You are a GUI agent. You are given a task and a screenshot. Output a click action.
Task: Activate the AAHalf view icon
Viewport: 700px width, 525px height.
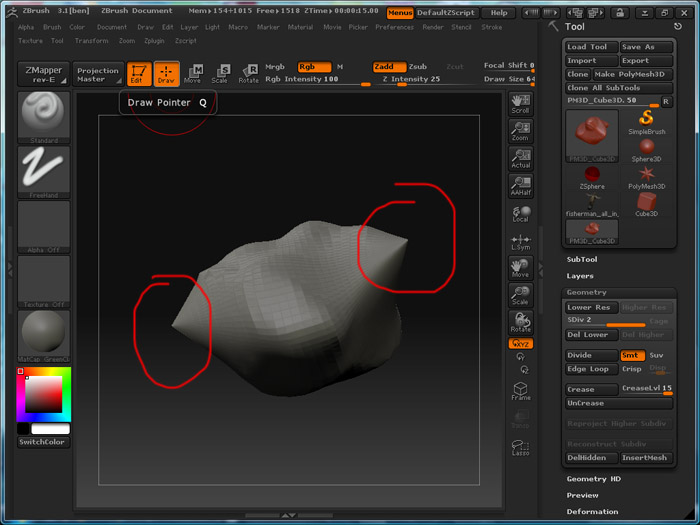520,185
